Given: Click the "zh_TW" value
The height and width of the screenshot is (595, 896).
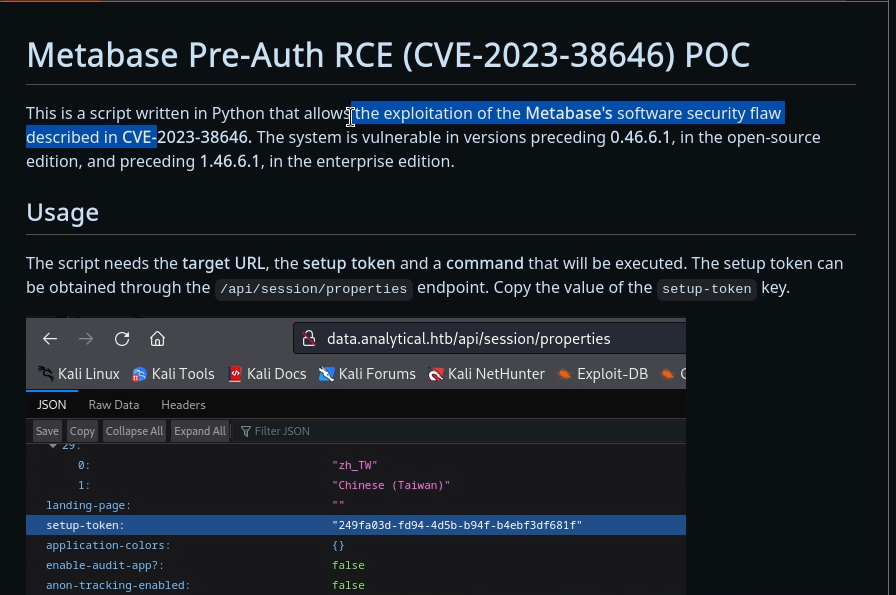Looking at the screenshot, I should pyautogui.click(x=355, y=465).
